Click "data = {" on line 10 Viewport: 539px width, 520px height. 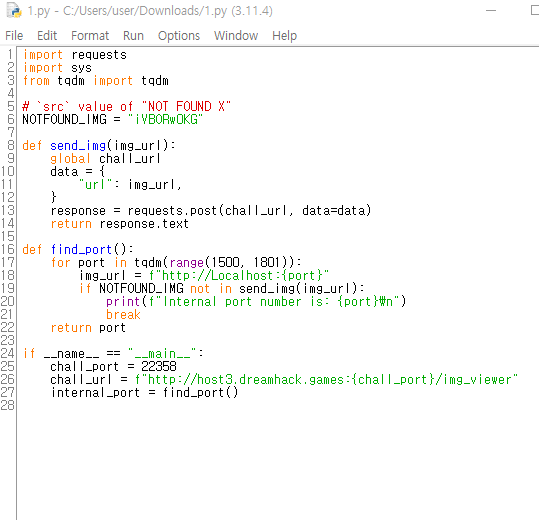pyautogui.click(x=78, y=172)
